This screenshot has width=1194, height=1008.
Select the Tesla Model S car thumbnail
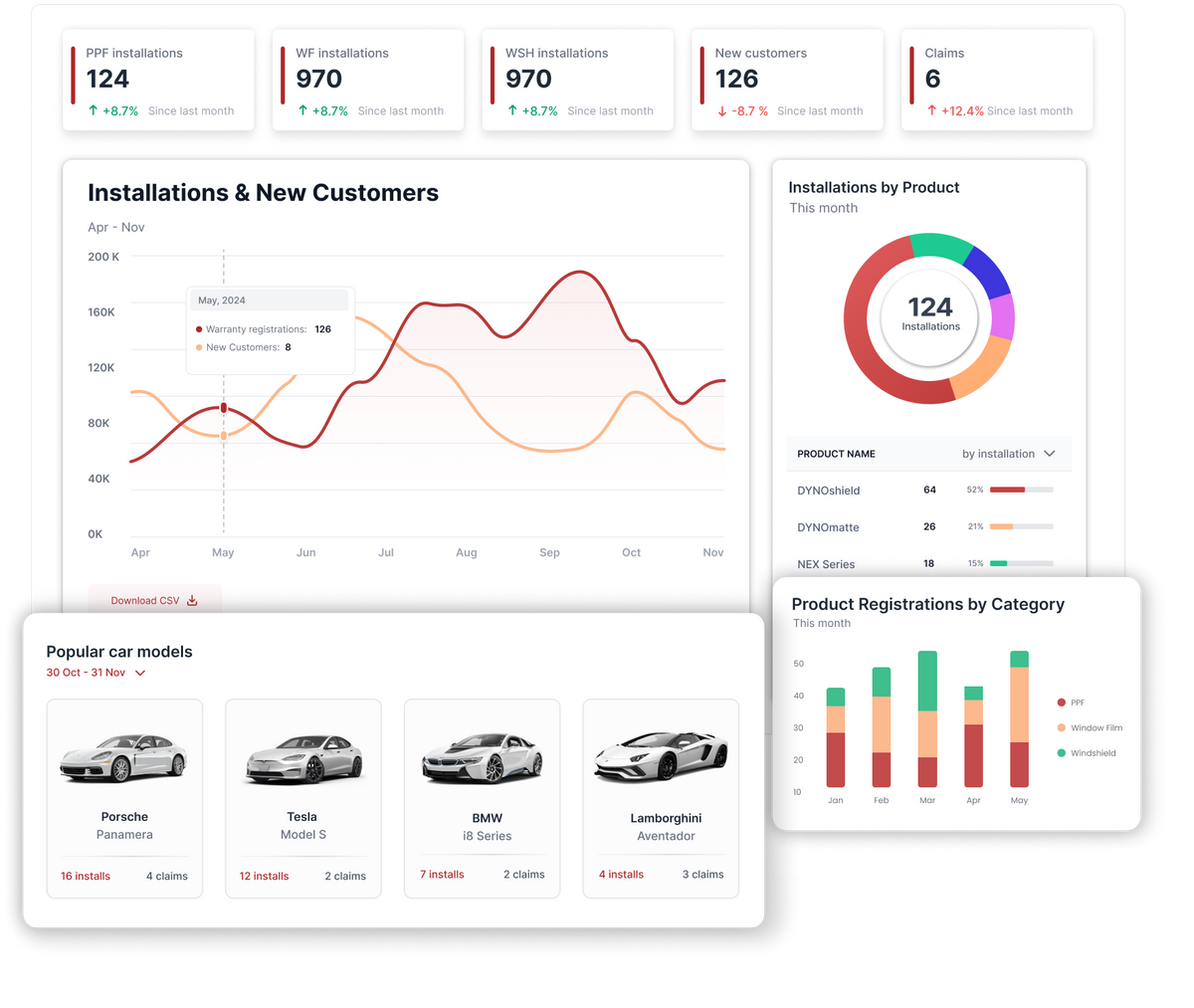point(303,759)
